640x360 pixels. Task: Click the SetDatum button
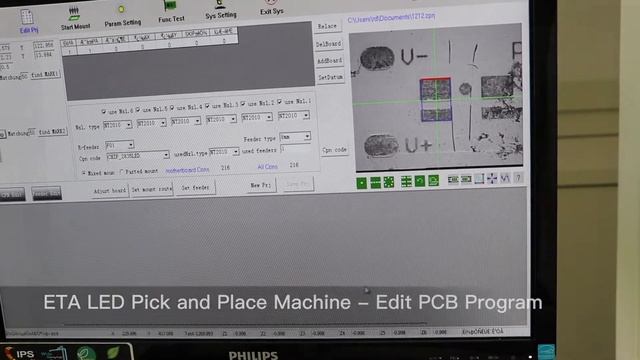pyautogui.click(x=330, y=77)
